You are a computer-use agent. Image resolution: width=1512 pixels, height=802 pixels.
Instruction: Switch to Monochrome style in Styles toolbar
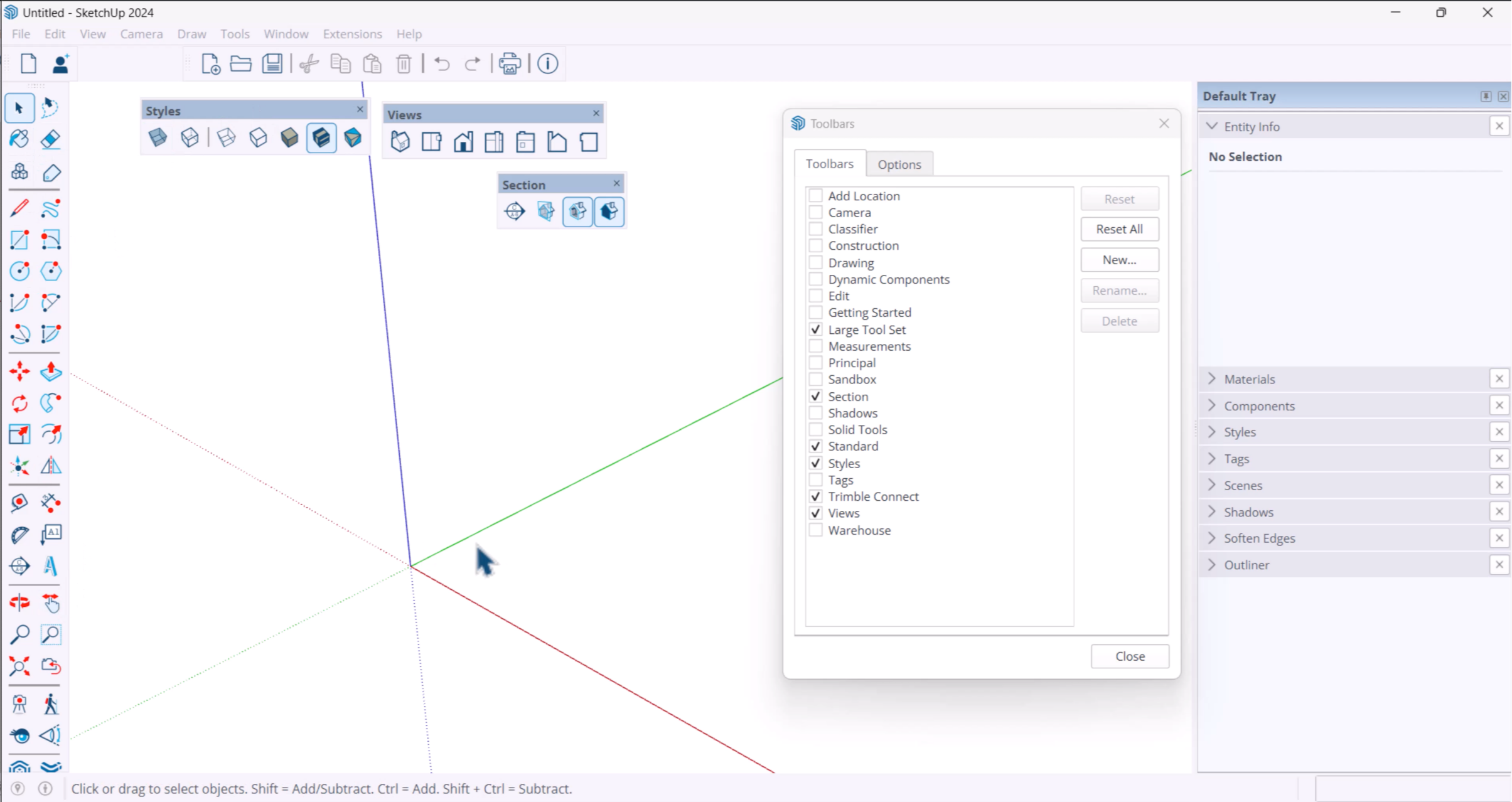(353, 137)
